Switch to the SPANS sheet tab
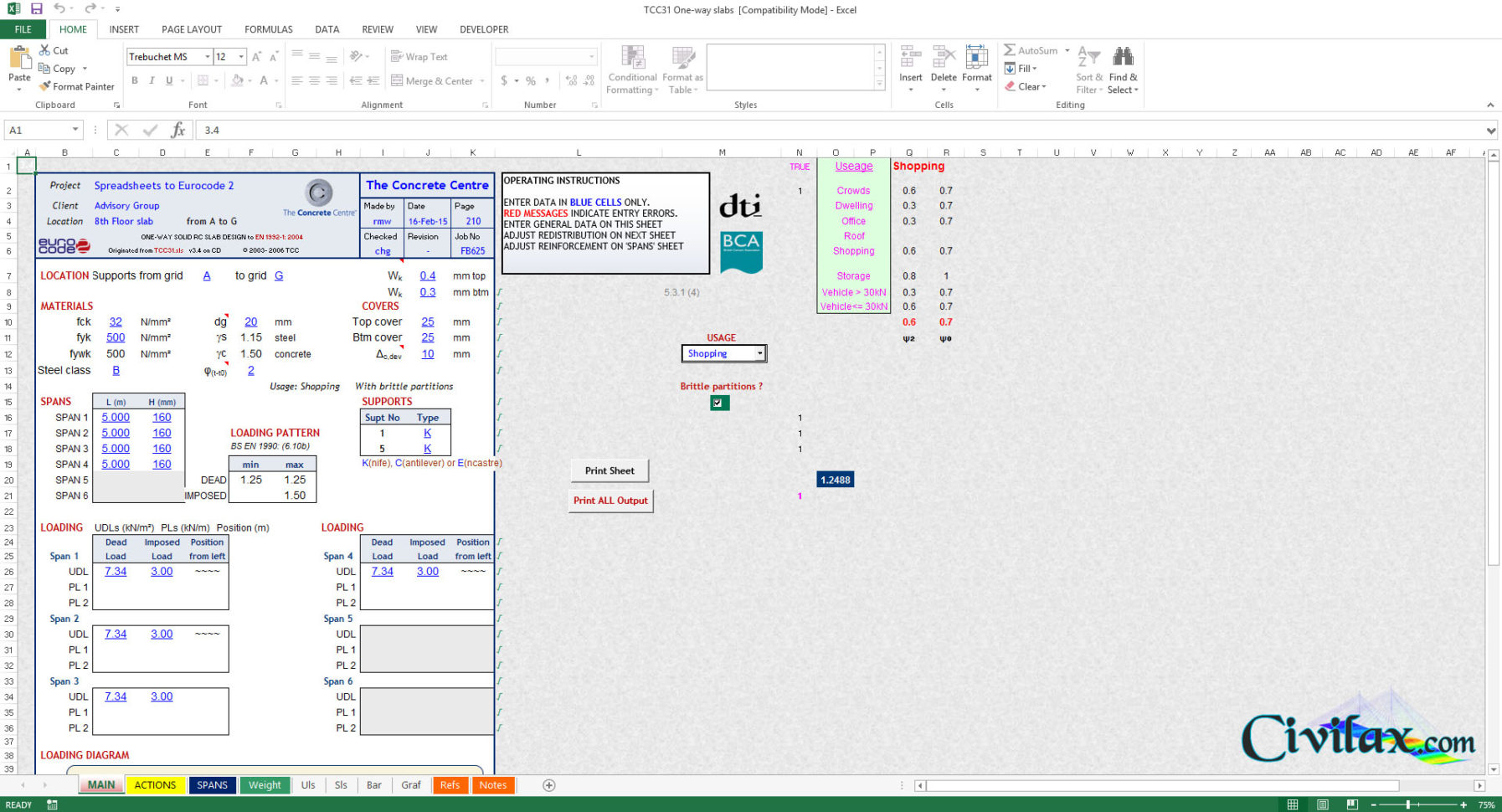Screen dimensions: 1502x812 point(212,785)
